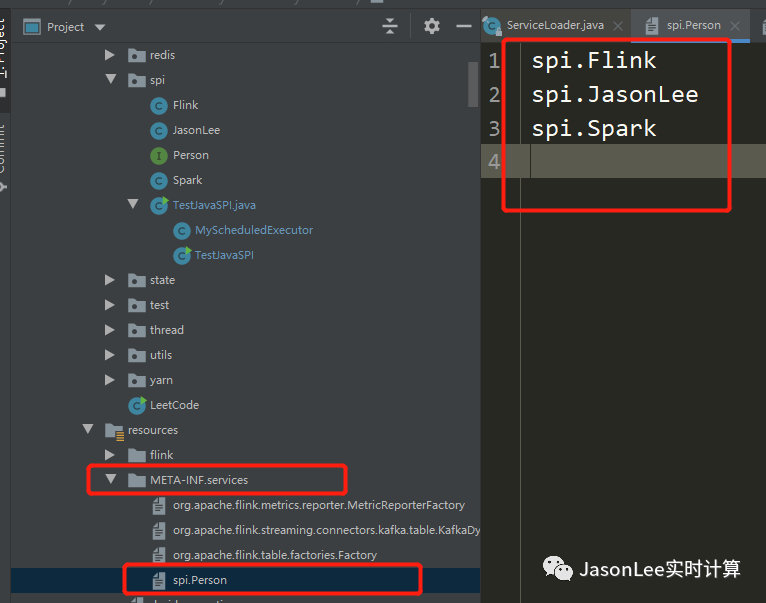Select the Flink class icon

(x=159, y=106)
